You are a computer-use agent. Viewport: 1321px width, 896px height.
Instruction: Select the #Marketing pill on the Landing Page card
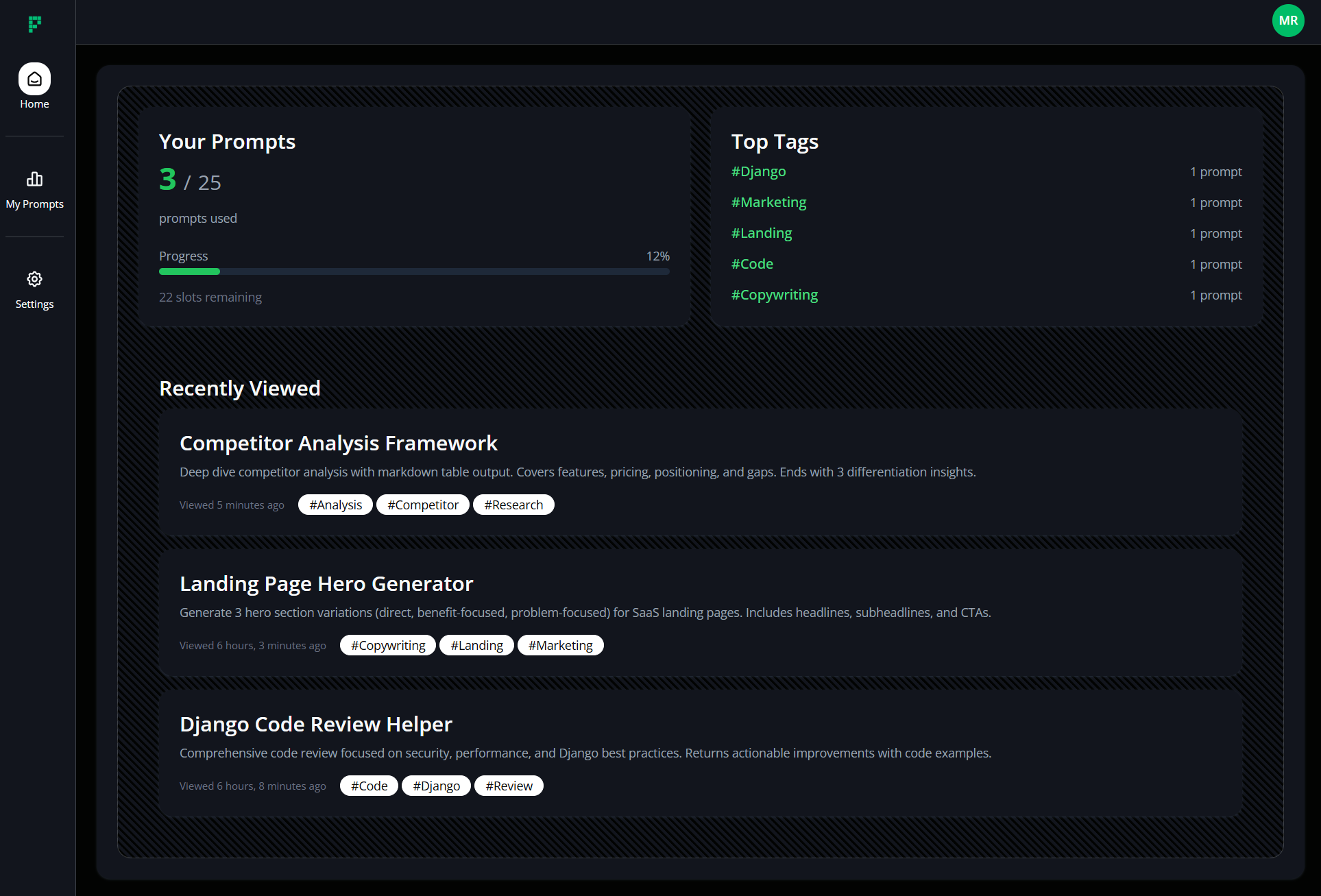[560, 645]
